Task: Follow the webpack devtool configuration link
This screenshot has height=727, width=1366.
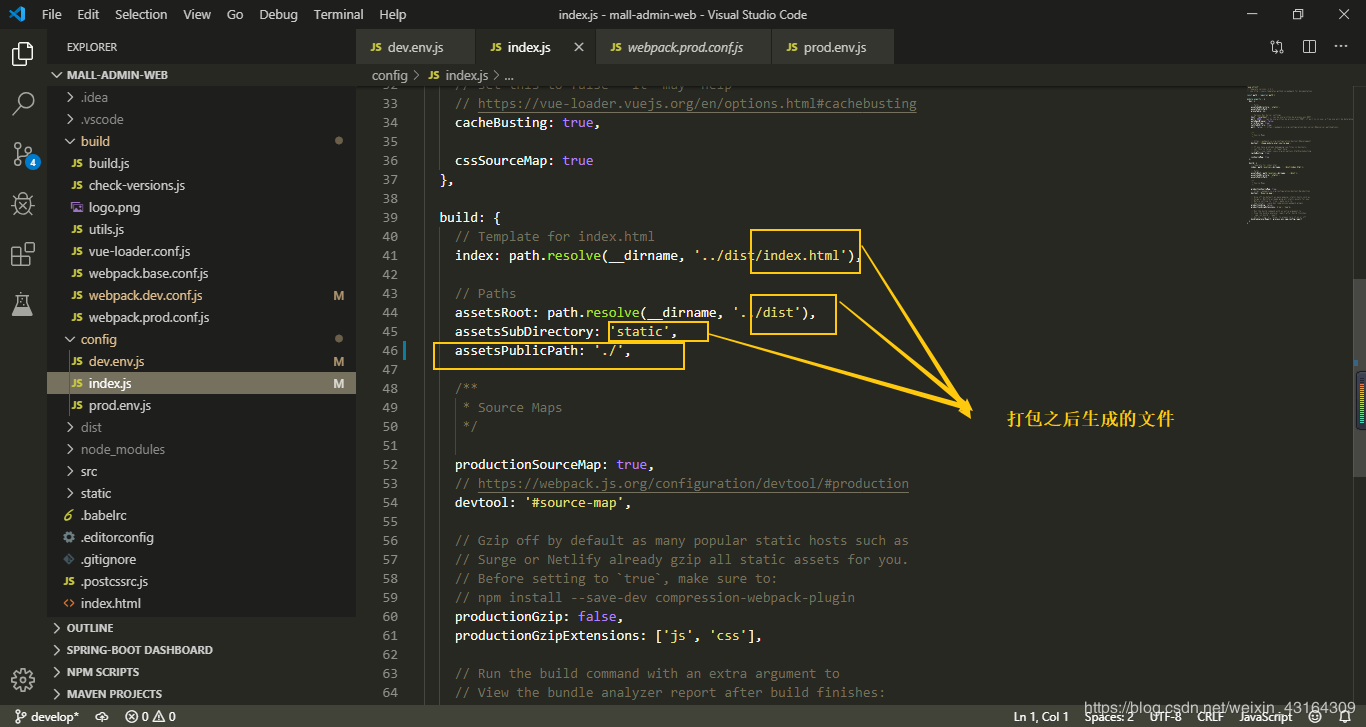Action: coord(693,483)
